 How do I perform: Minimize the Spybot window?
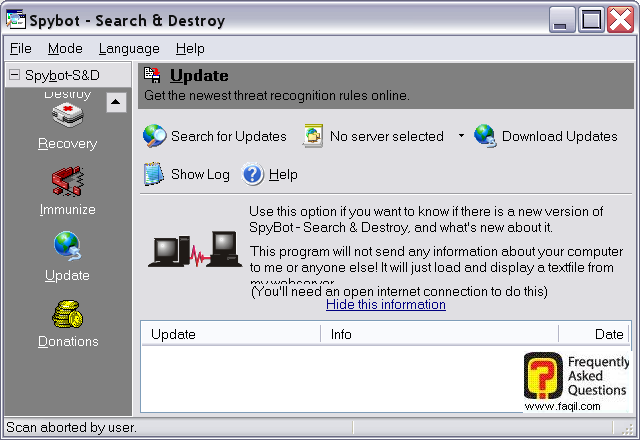tap(562, 19)
